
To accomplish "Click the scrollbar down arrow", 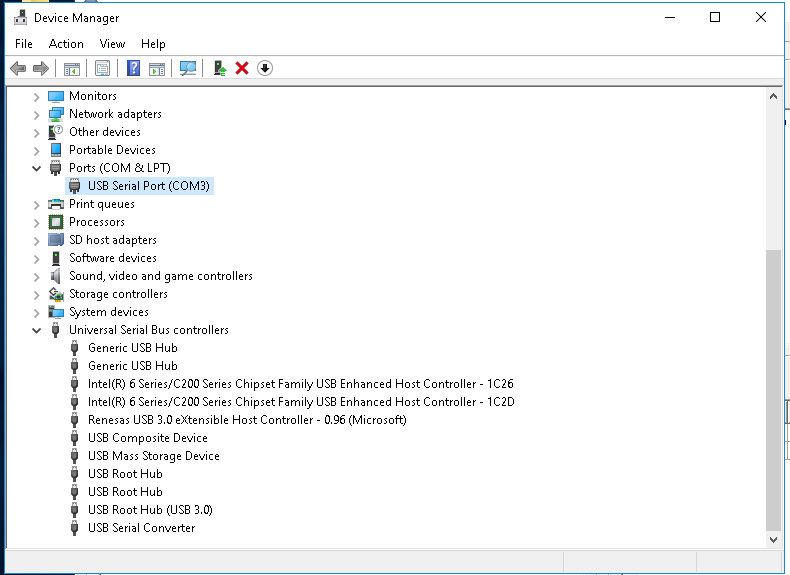I will (773, 539).
